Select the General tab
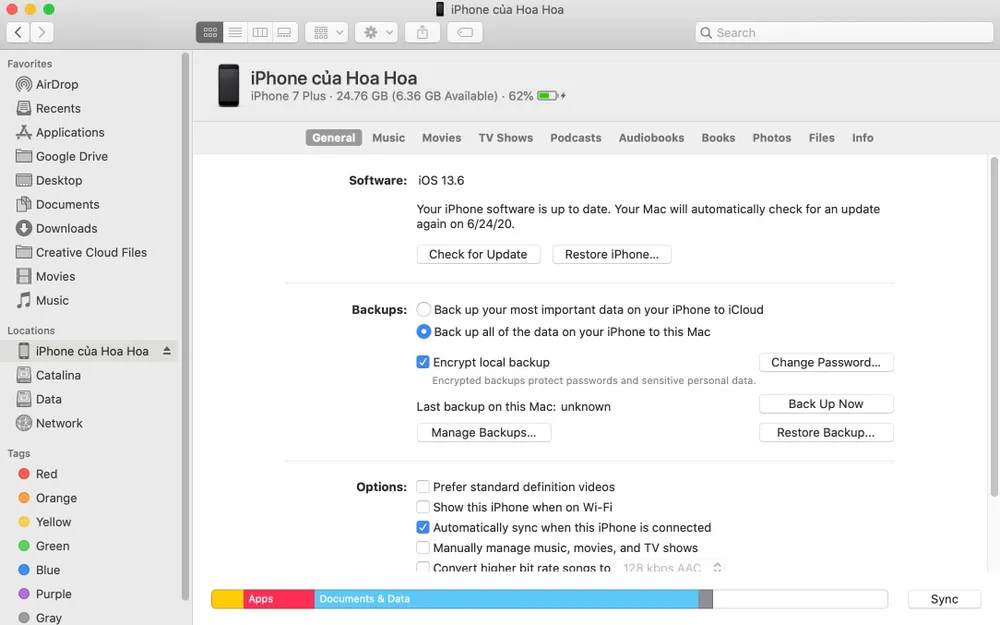Viewport: 1000px width, 625px height. (x=334, y=138)
